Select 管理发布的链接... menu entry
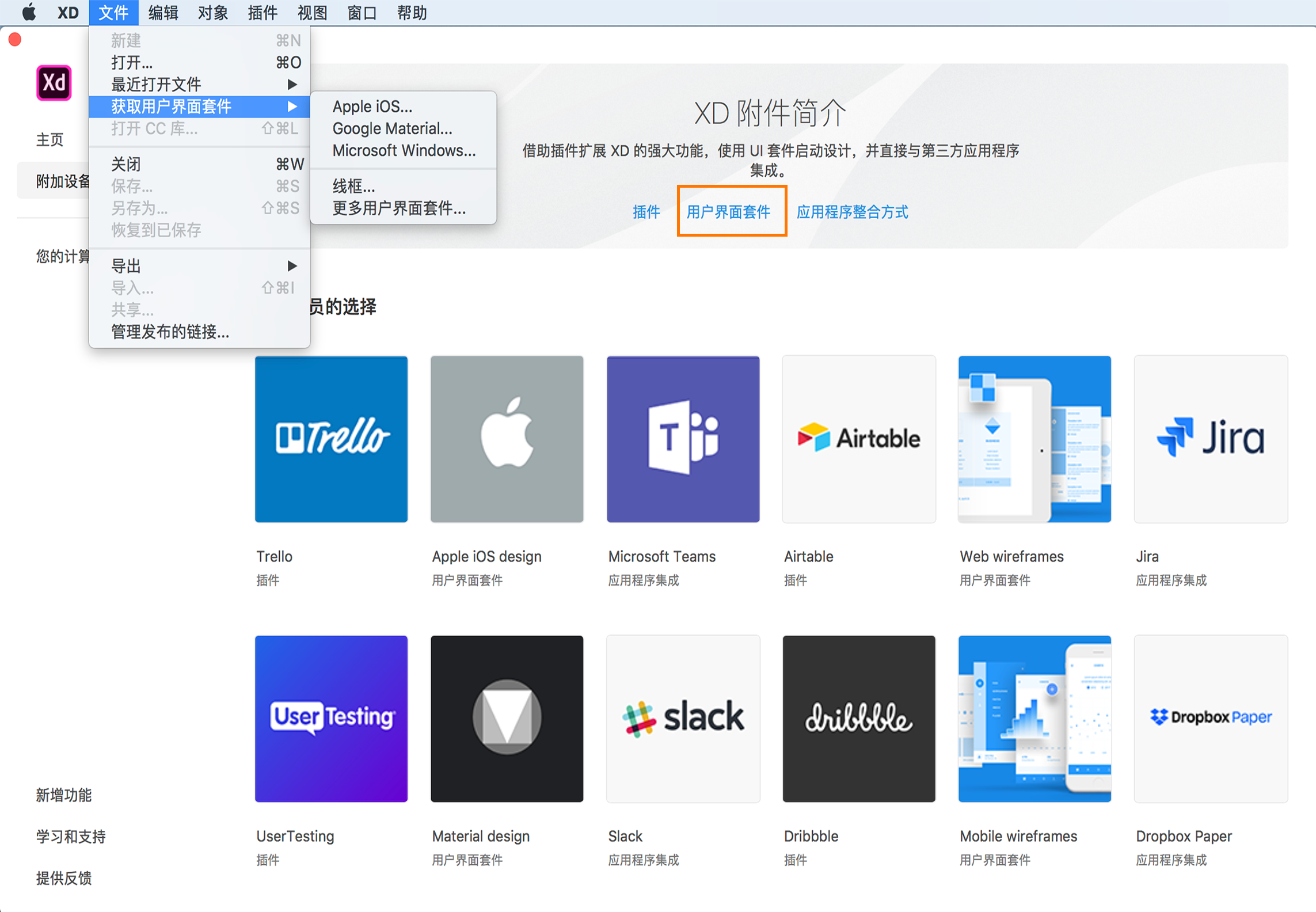This screenshot has width=1316, height=912. [170, 332]
